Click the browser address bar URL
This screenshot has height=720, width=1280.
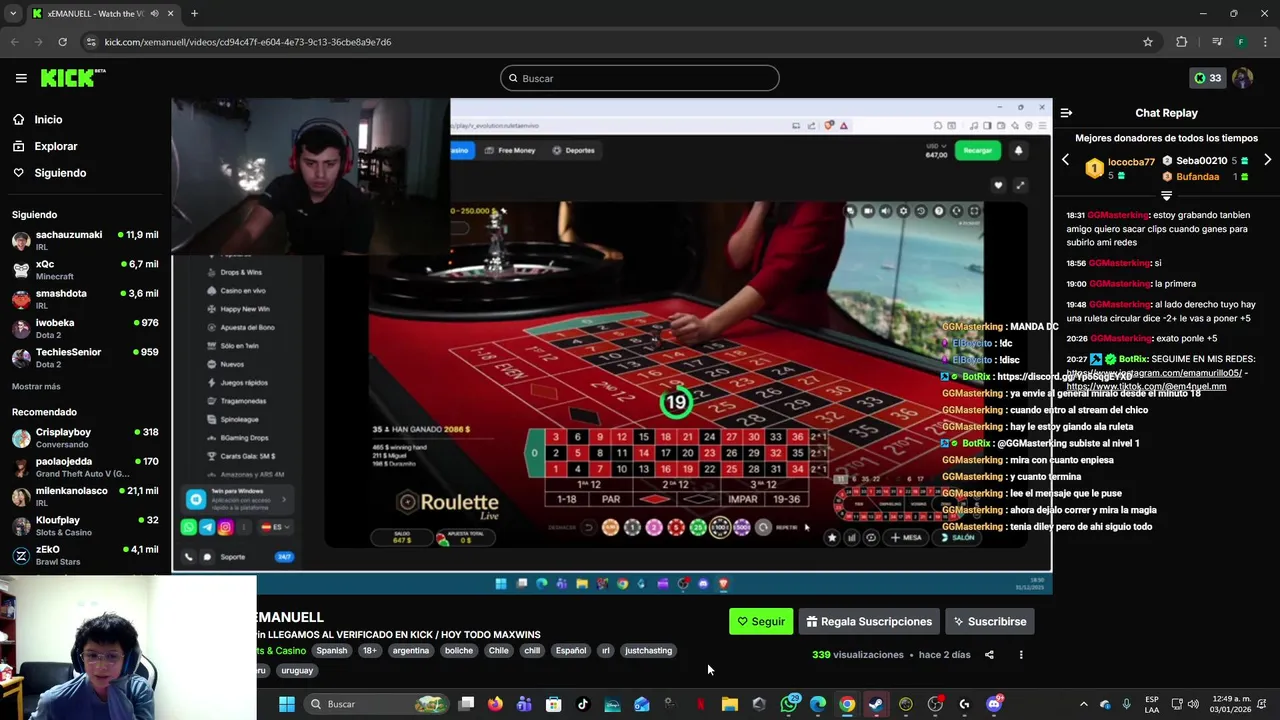[x=248, y=42]
